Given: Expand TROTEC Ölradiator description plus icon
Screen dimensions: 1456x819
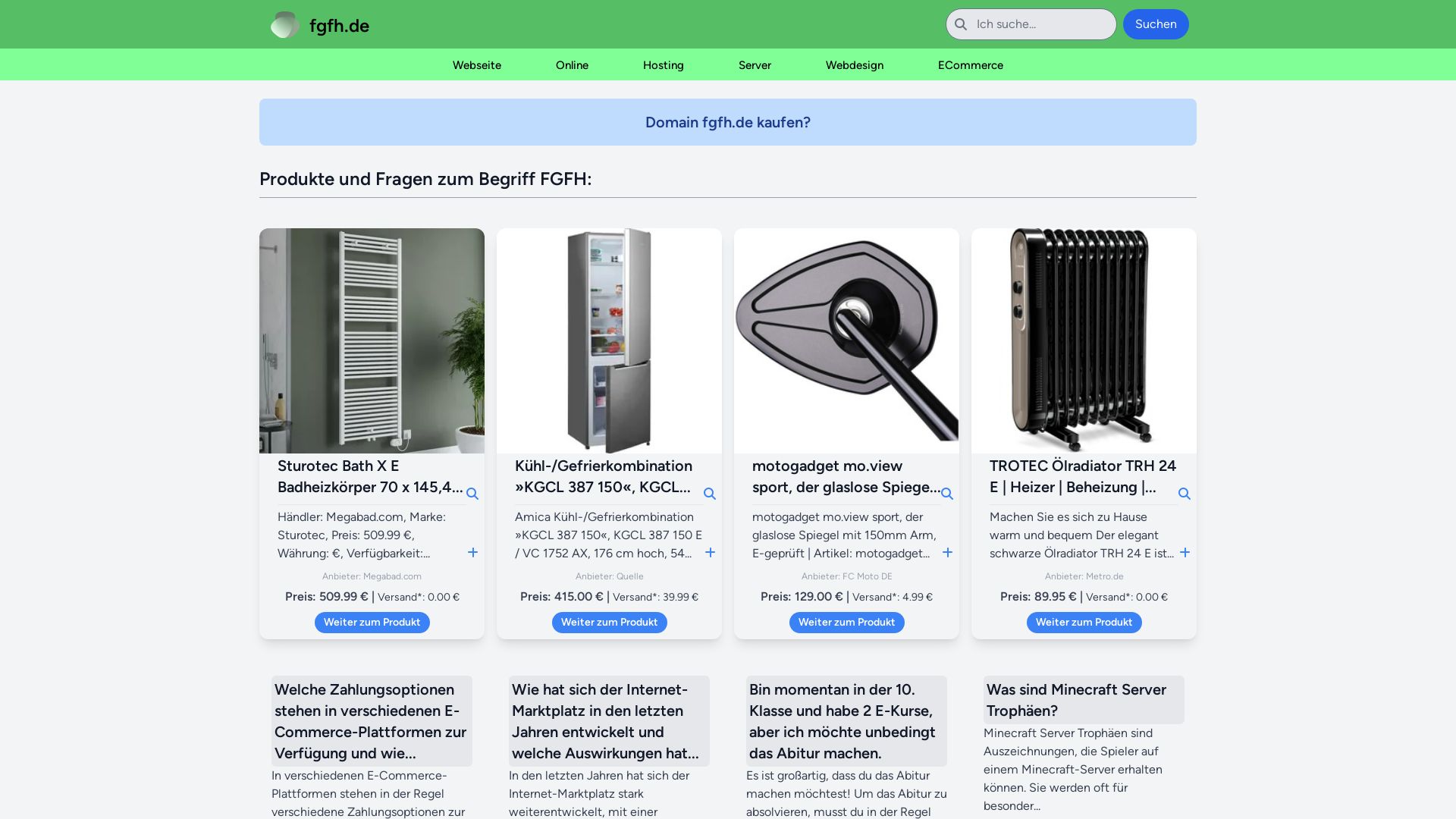Looking at the screenshot, I should point(1185,553).
